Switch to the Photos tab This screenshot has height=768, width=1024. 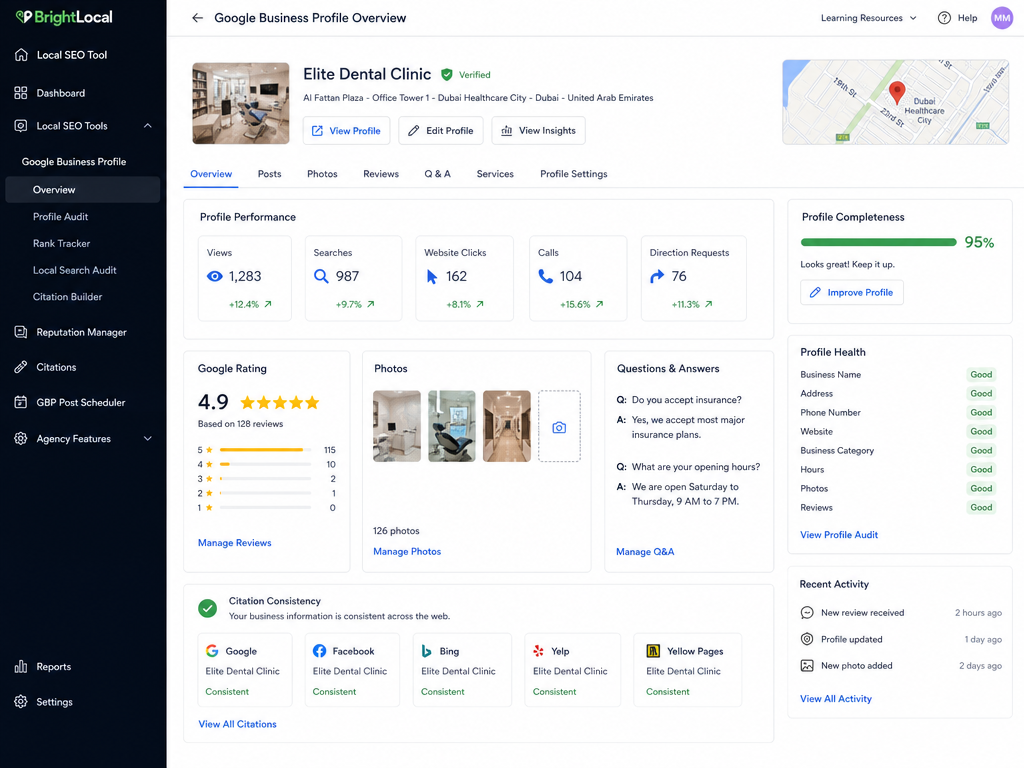coord(322,174)
